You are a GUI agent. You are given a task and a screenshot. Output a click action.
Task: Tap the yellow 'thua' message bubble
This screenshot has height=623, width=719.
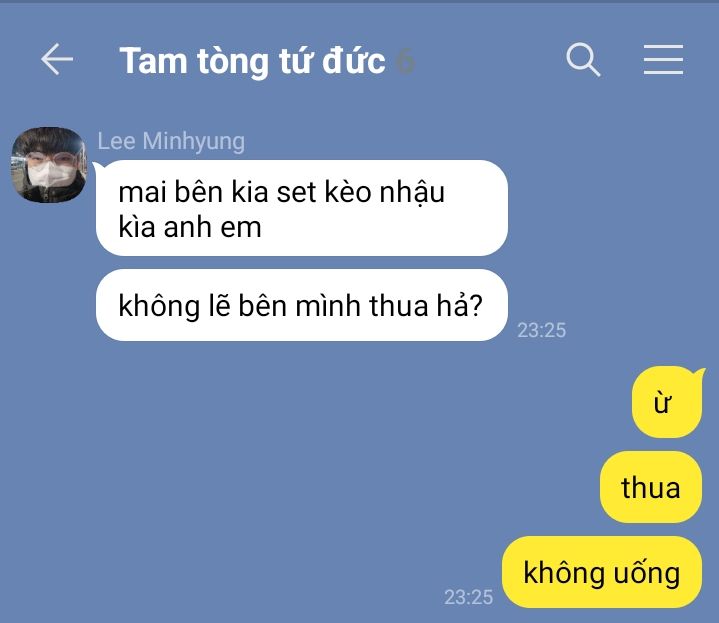[651, 487]
